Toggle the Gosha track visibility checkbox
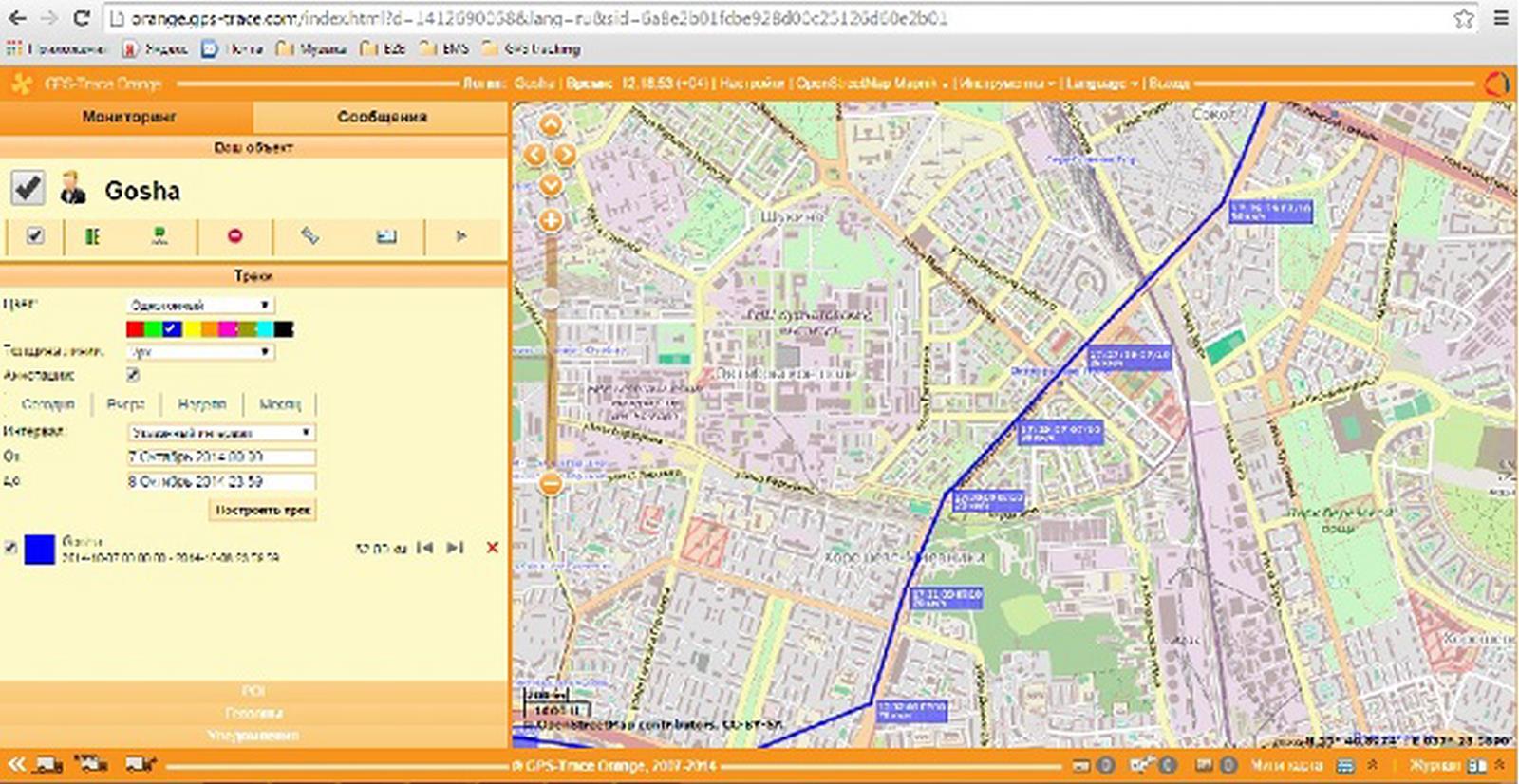1519x784 pixels. point(10,548)
